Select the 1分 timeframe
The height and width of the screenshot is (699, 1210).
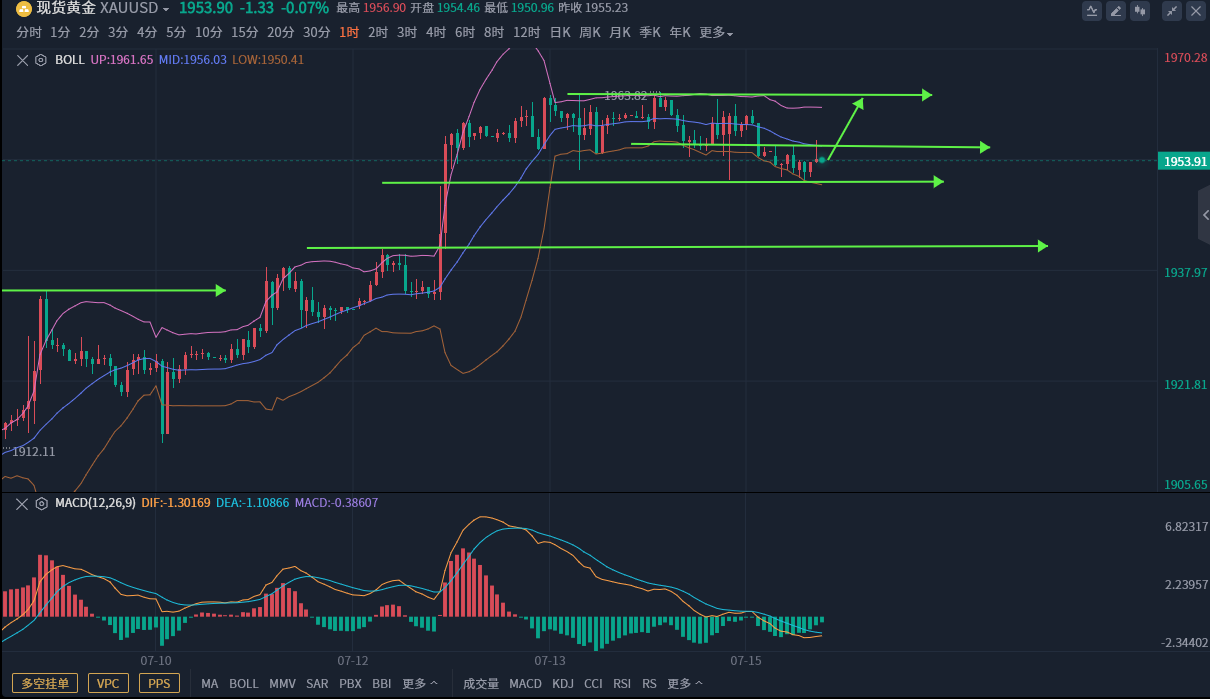[x=60, y=32]
